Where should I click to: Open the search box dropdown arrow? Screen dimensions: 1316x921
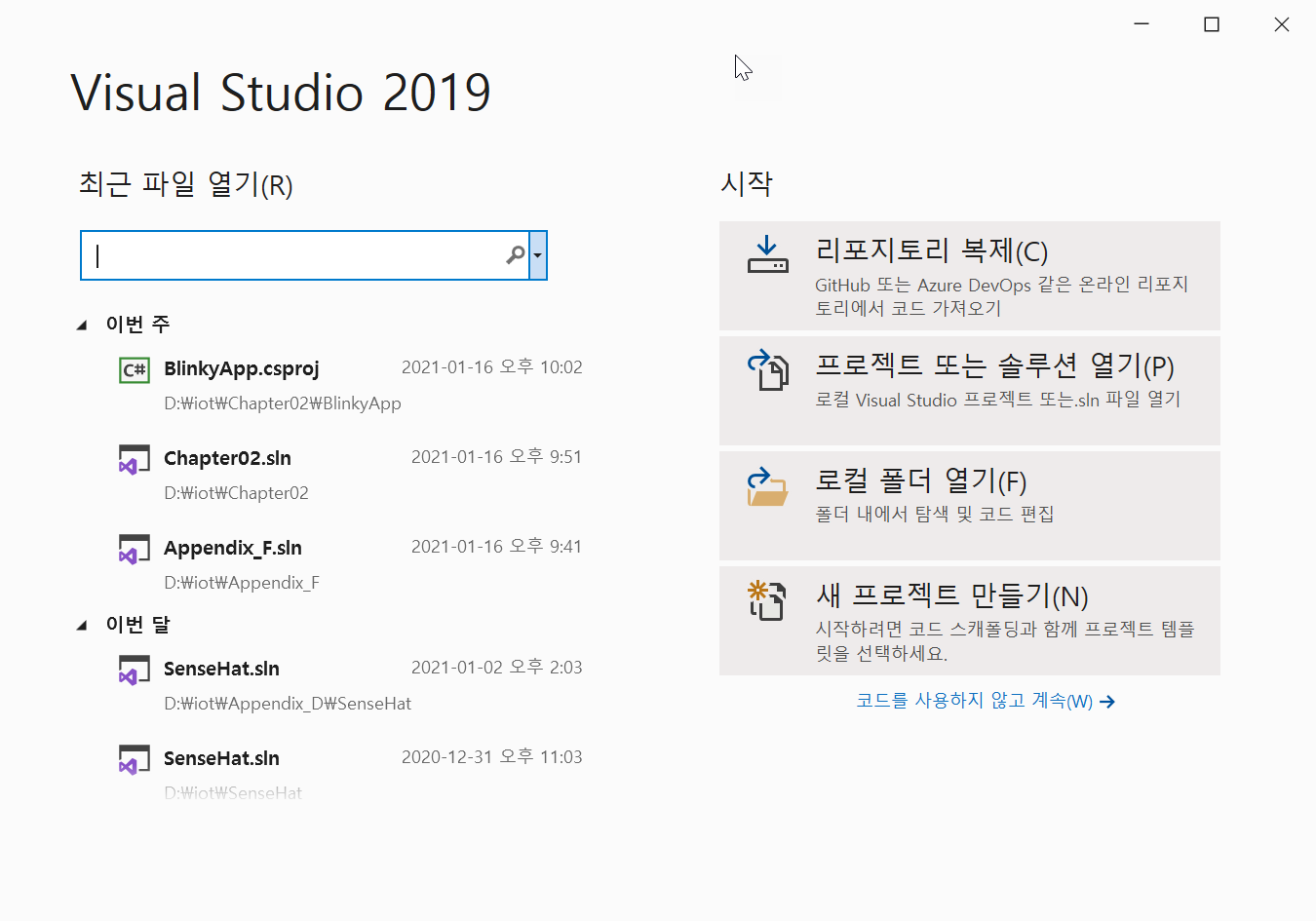(x=537, y=255)
